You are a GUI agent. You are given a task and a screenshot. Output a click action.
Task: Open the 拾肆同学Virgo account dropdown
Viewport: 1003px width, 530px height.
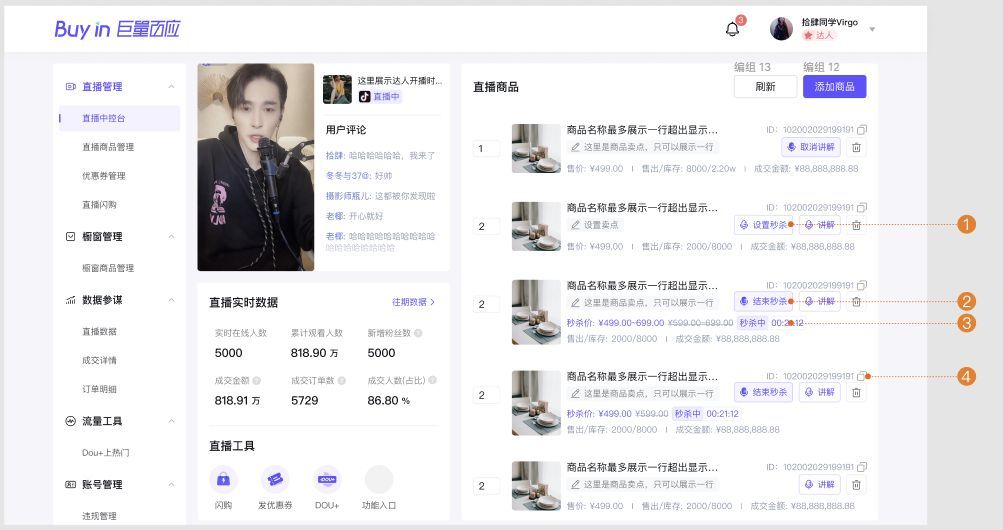(872, 29)
